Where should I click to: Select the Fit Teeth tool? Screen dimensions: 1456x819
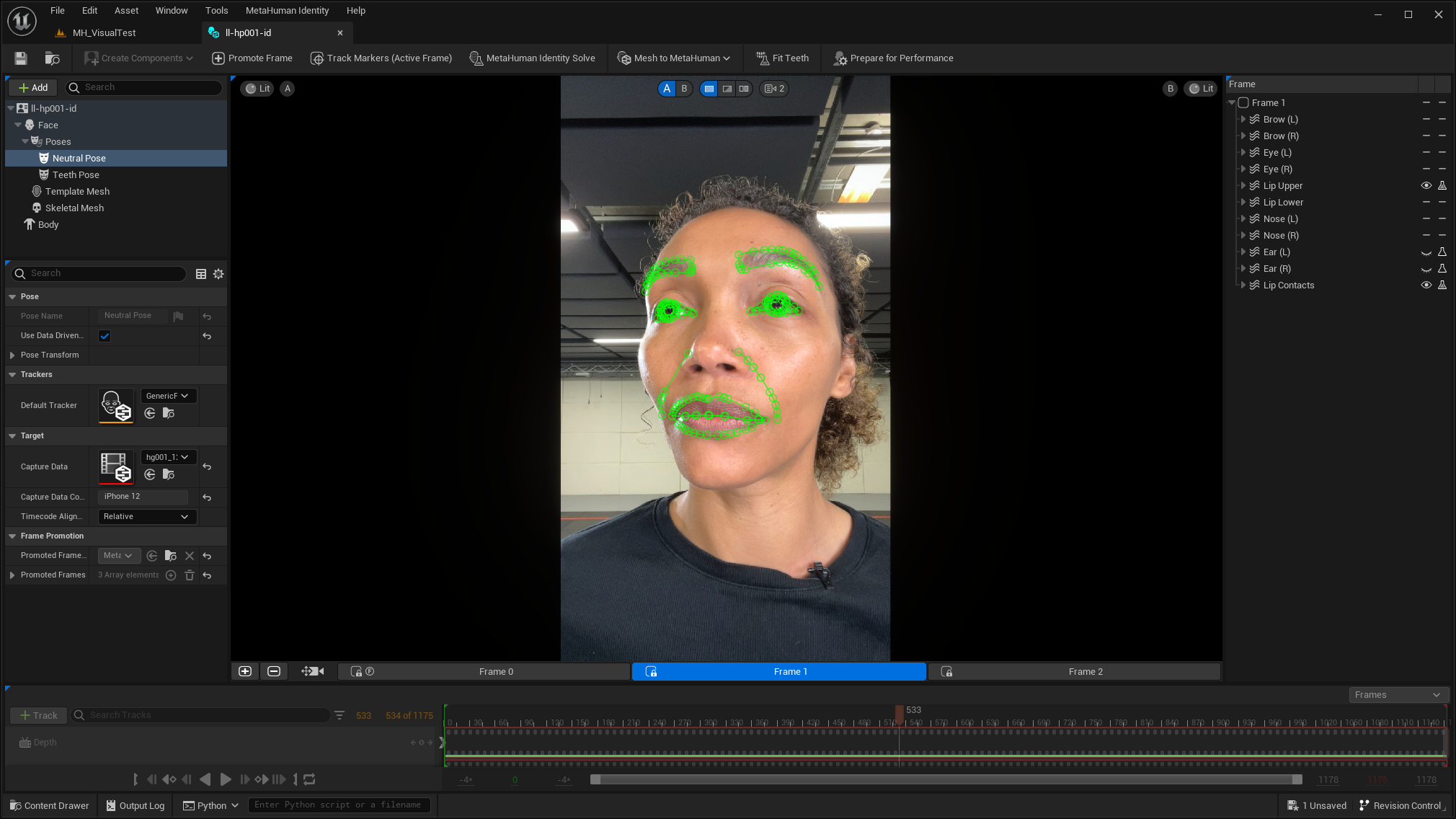click(782, 58)
